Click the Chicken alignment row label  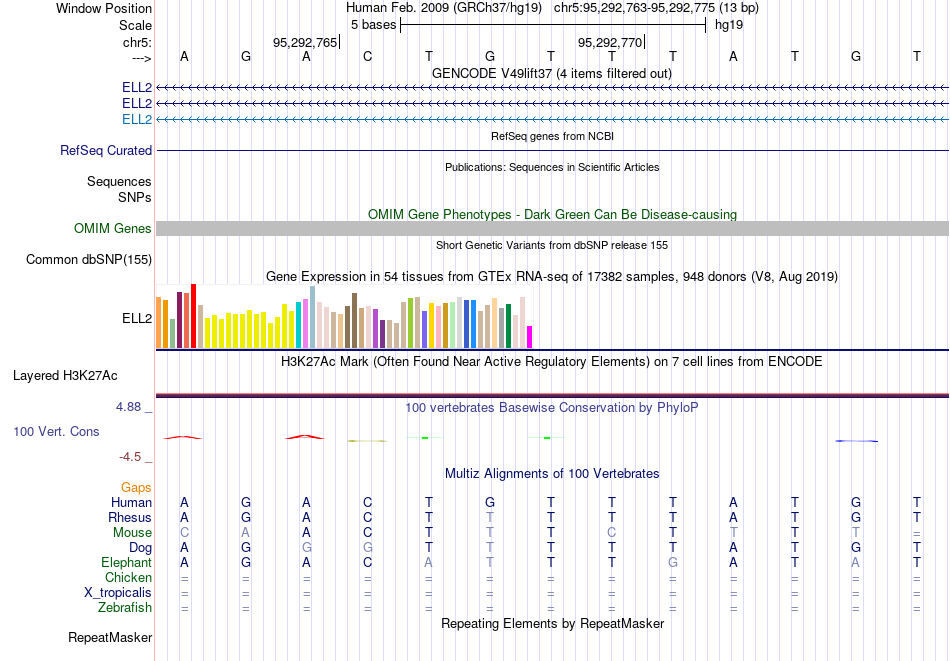pyautogui.click(x=128, y=577)
